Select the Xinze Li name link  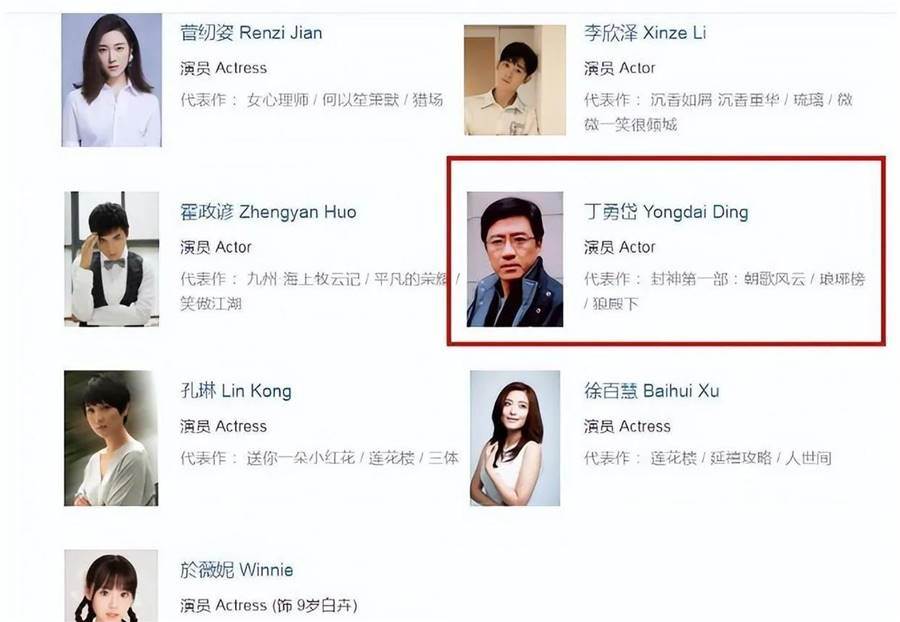coord(645,33)
